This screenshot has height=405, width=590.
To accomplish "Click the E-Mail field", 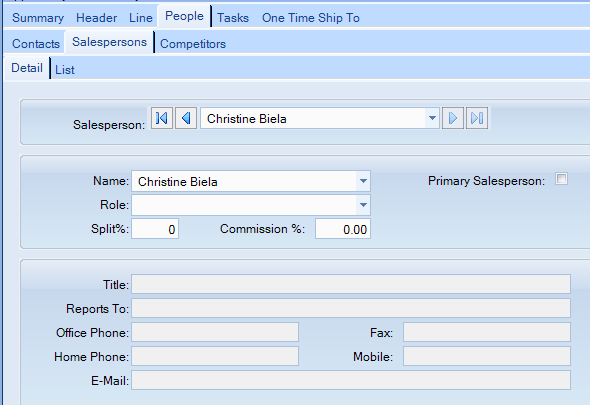I will click(351, 380).
